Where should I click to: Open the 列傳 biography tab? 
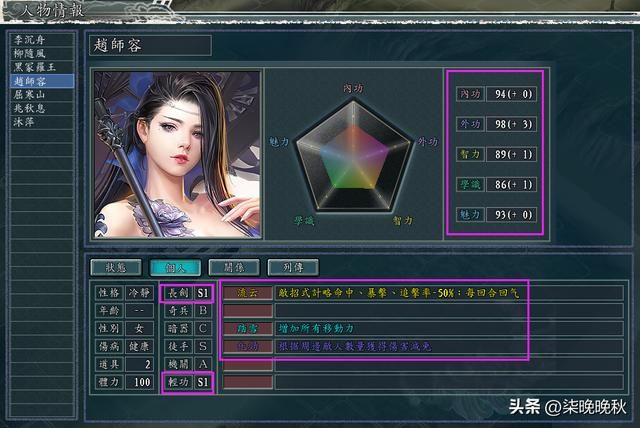pyautogui.click(x=293, y=268)
